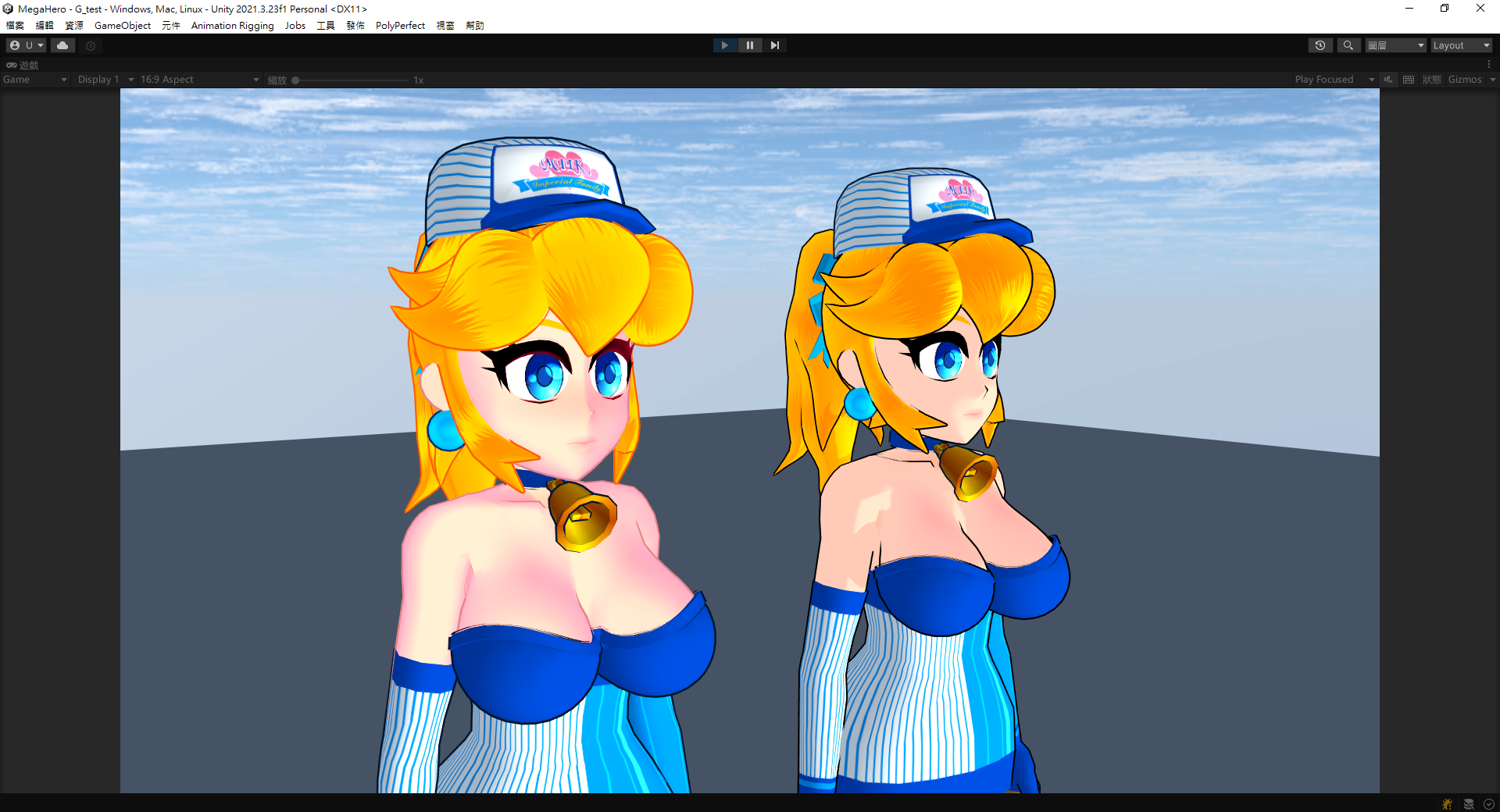Open Unity cloud services
The image size is (1500, 812).
(x=62, y=45)
